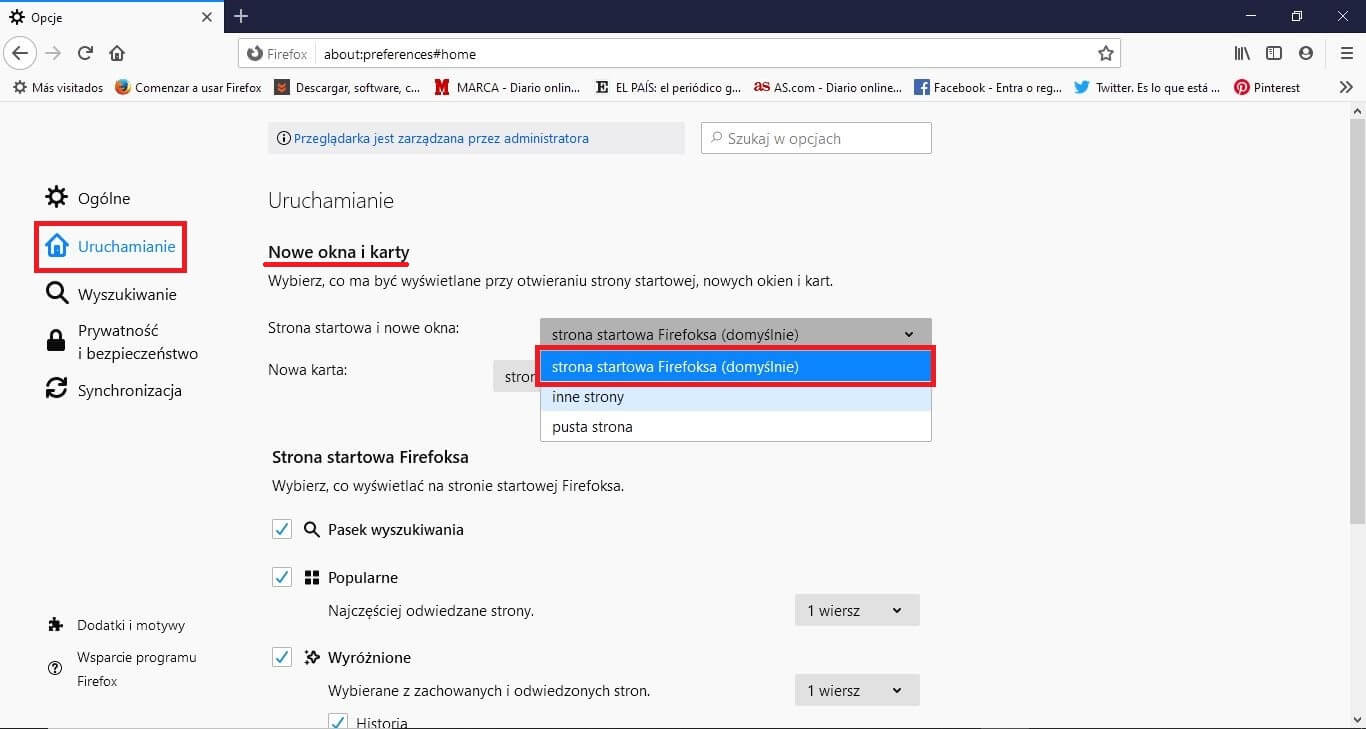Open the Nowa karta dropdown

516,376
